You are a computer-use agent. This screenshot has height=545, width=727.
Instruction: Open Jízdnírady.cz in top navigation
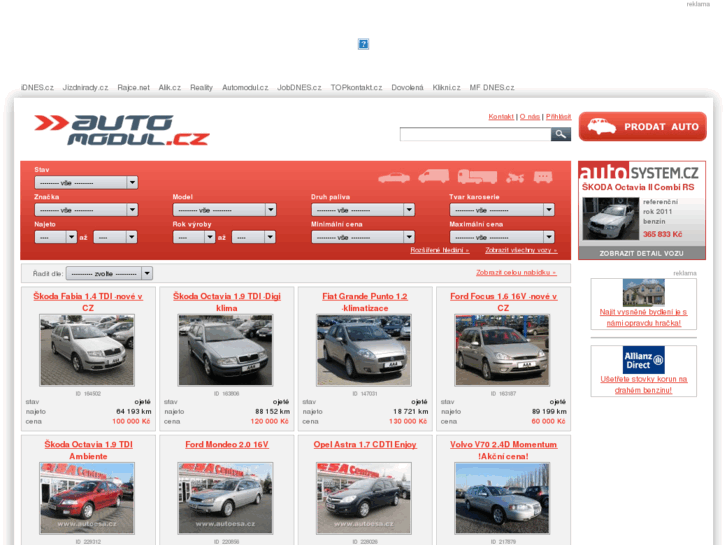[x=85, y=87]
